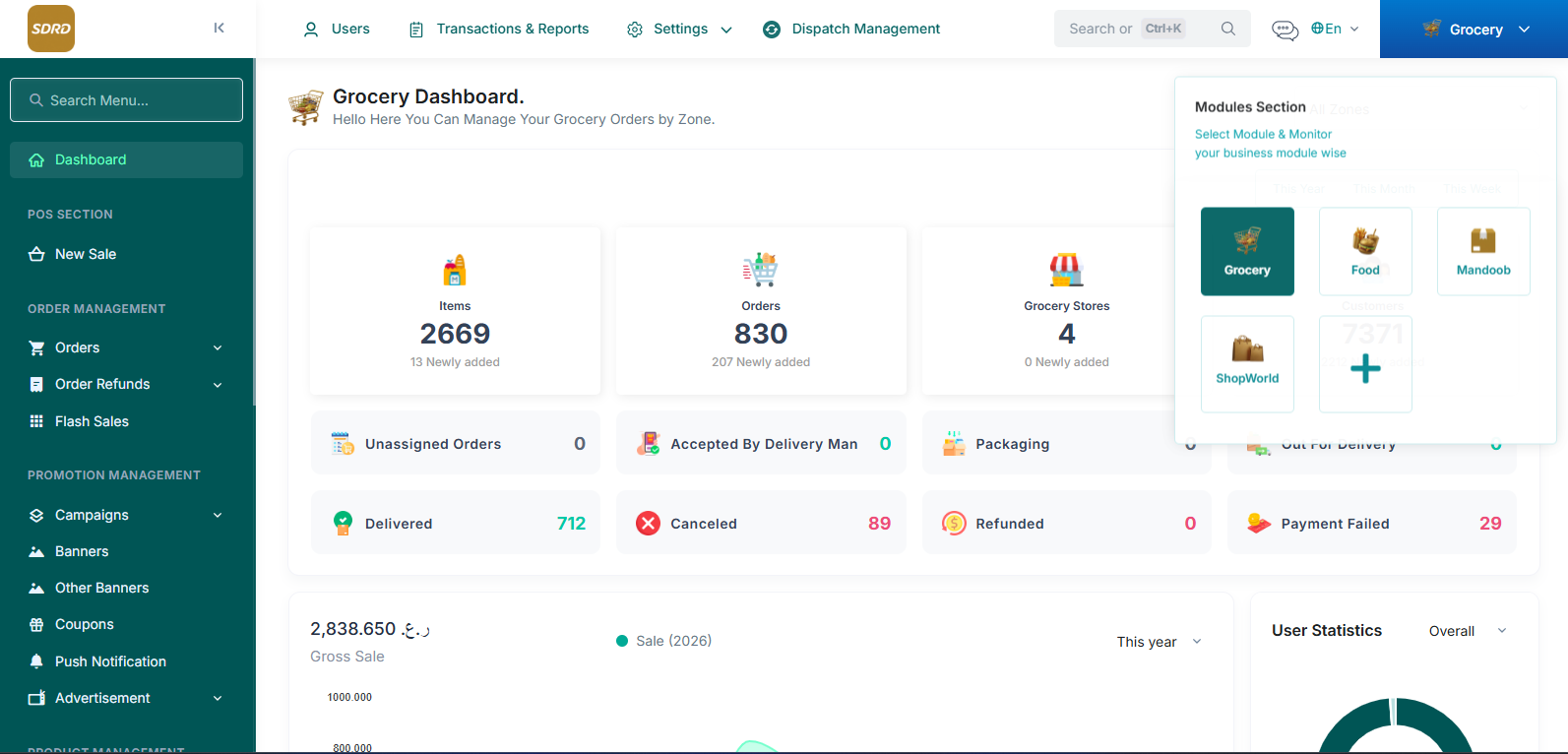Click the Canceled red X icon

[x=648, y=524]
